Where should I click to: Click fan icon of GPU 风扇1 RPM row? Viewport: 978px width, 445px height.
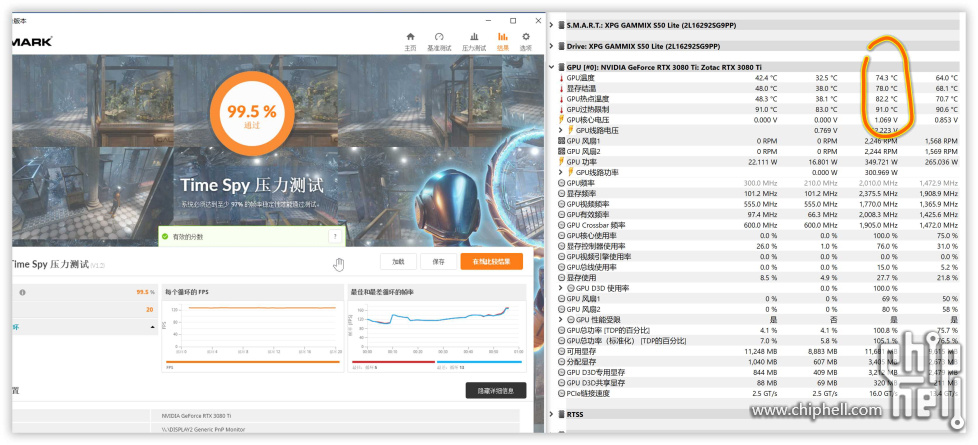coord(561,141)
